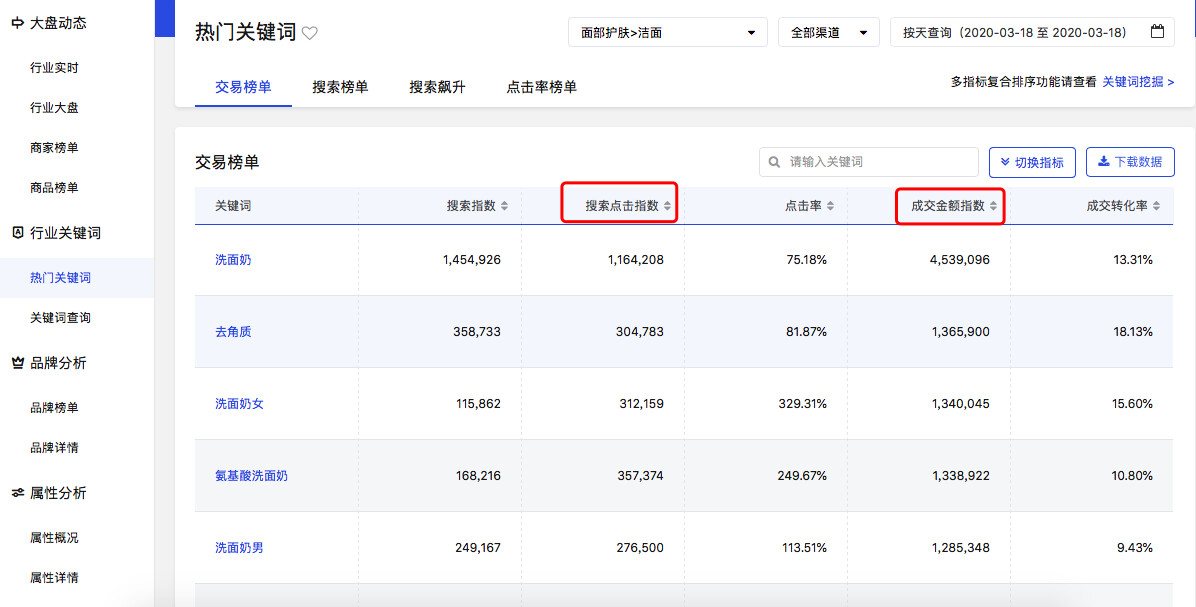This screenshot has height=607, width=1196.
Task: Sort by 点击率 column arrows
Action: pyautogui.click(x=830, y=206)
